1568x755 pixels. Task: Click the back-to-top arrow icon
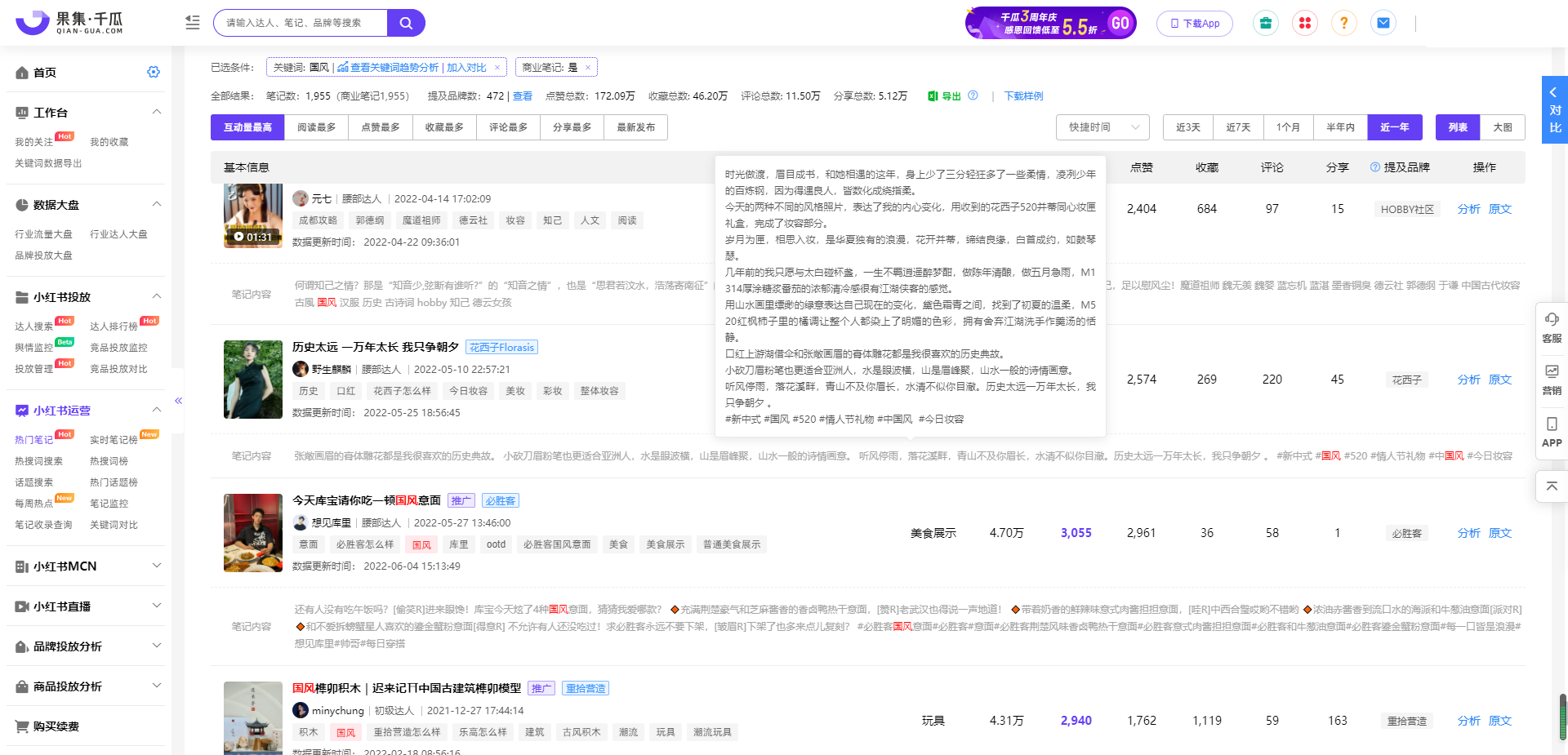click(1552, 486)
